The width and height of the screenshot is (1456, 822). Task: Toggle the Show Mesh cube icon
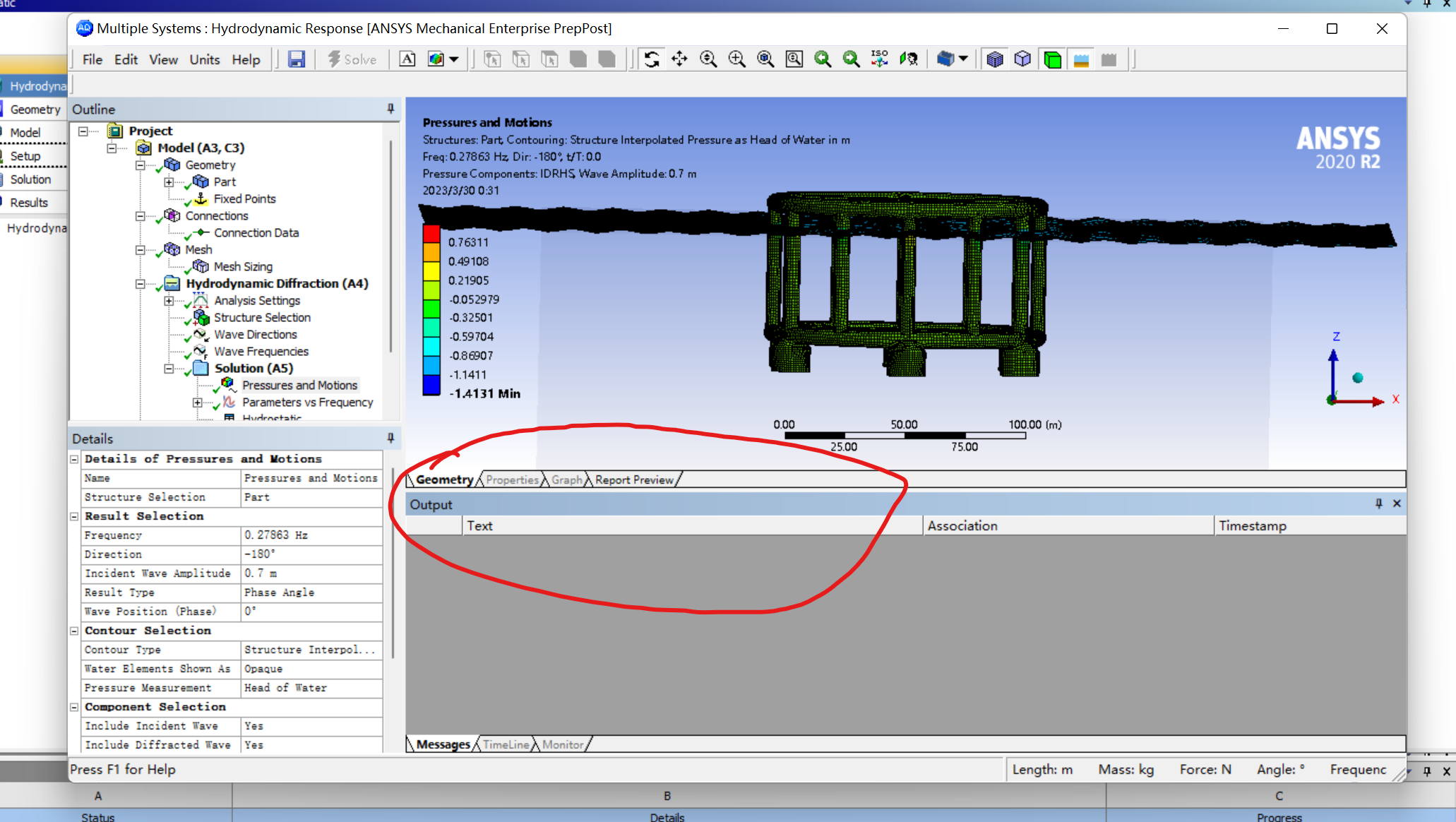994,59
